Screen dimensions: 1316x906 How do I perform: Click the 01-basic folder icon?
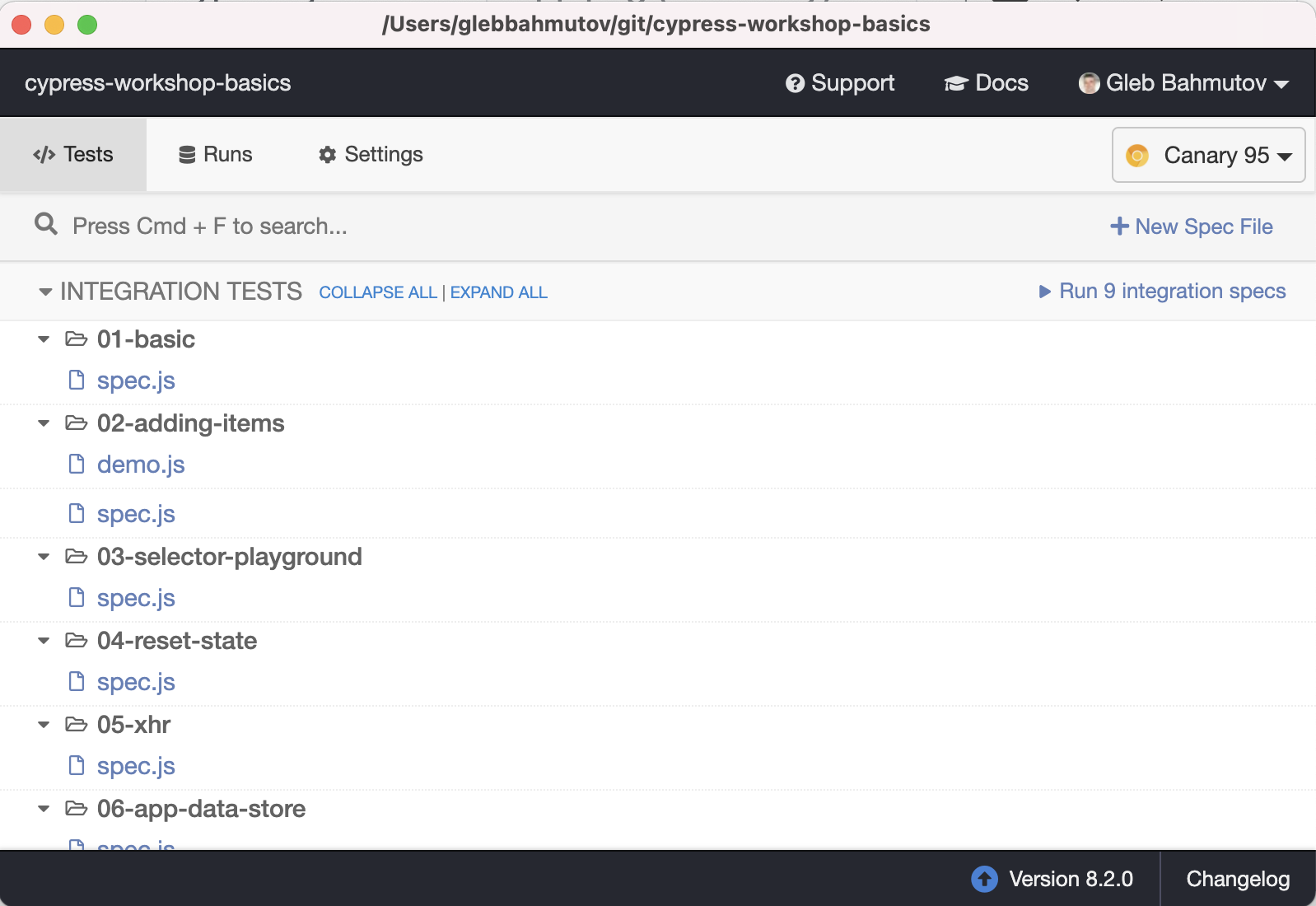point(77,339)
